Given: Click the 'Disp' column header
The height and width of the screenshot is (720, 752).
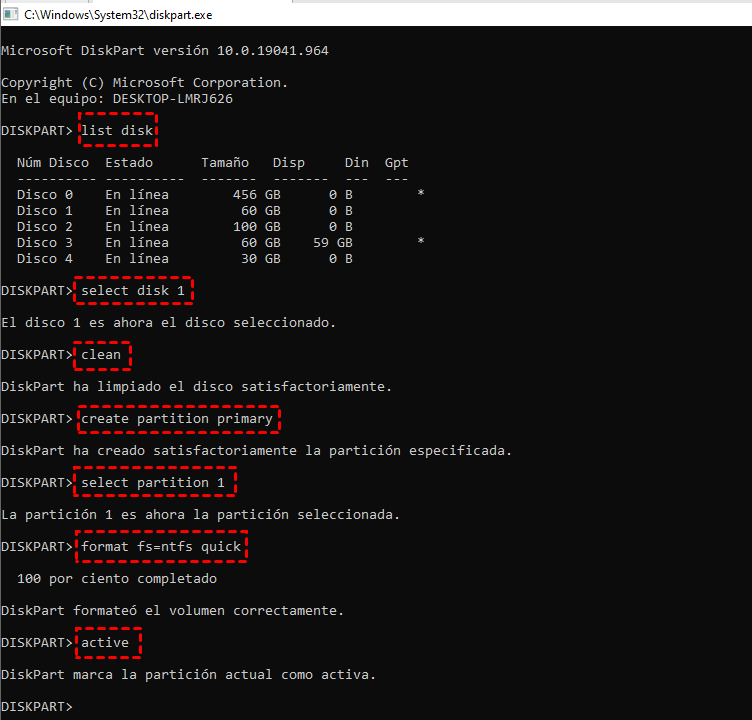Looking at the screenshot, I should point(289,163).
